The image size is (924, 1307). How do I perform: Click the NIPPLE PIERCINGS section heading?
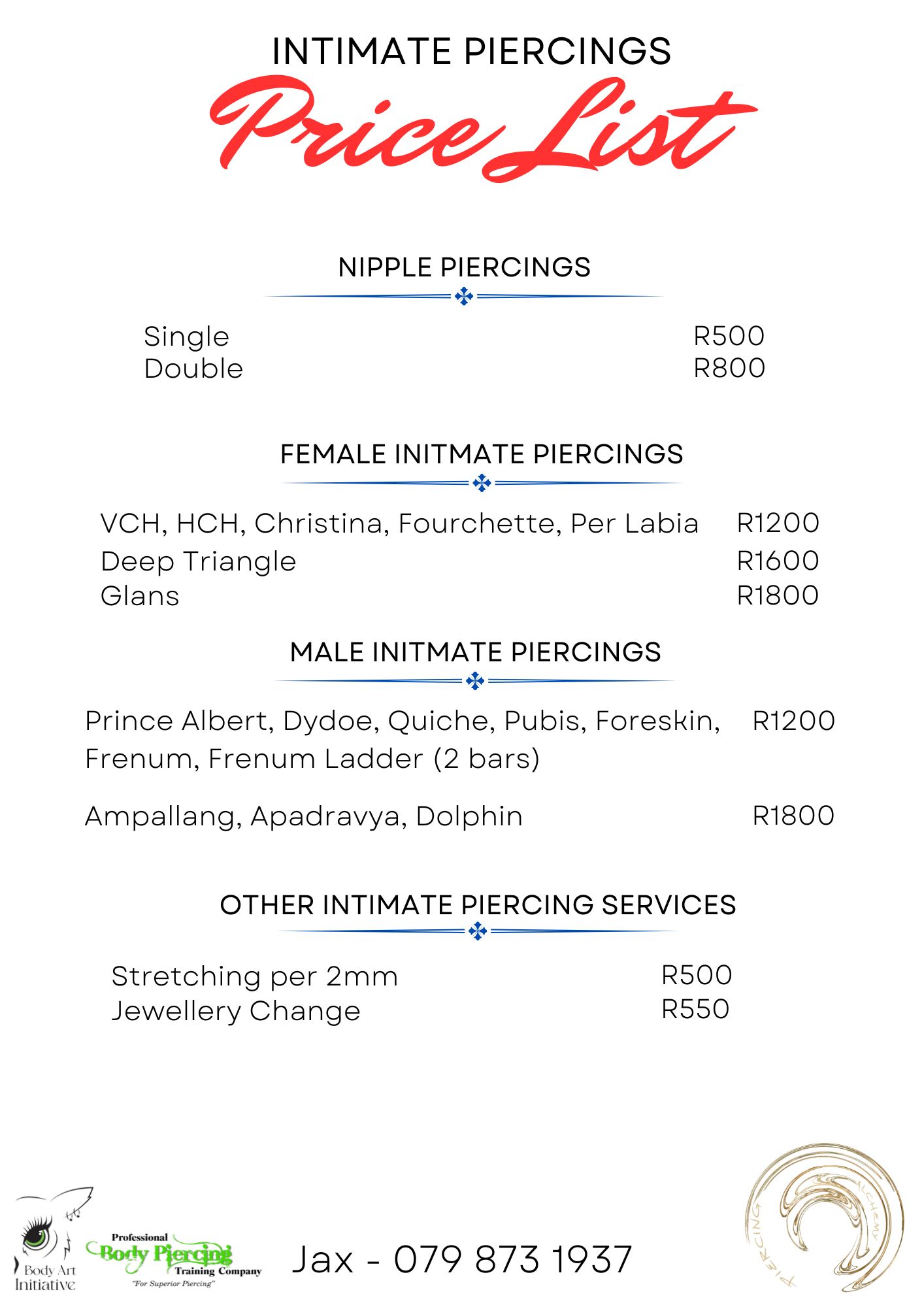[464, 267]
